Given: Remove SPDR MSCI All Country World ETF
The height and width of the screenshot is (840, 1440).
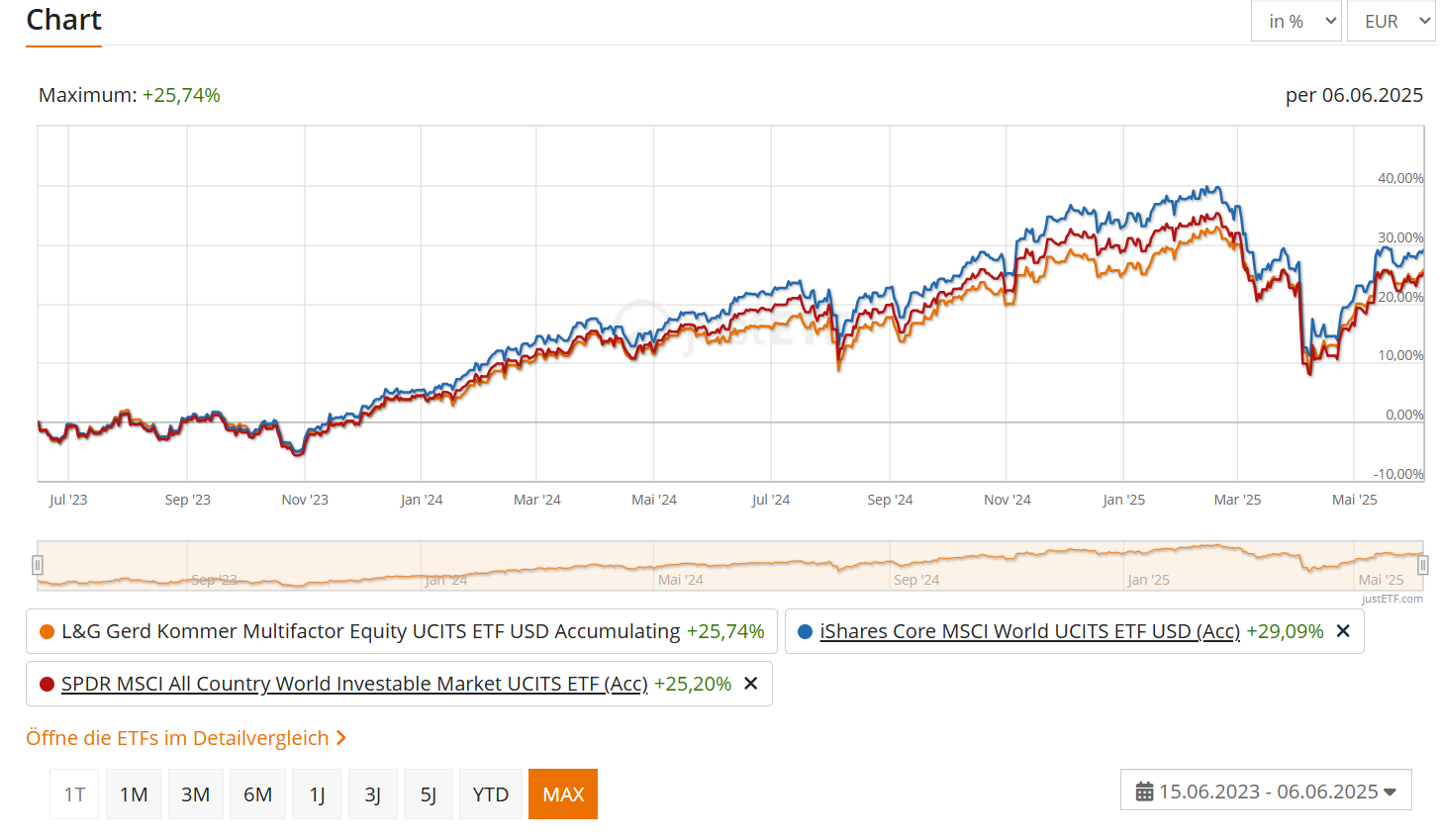Looking at the screenshot, I should 750,684.
